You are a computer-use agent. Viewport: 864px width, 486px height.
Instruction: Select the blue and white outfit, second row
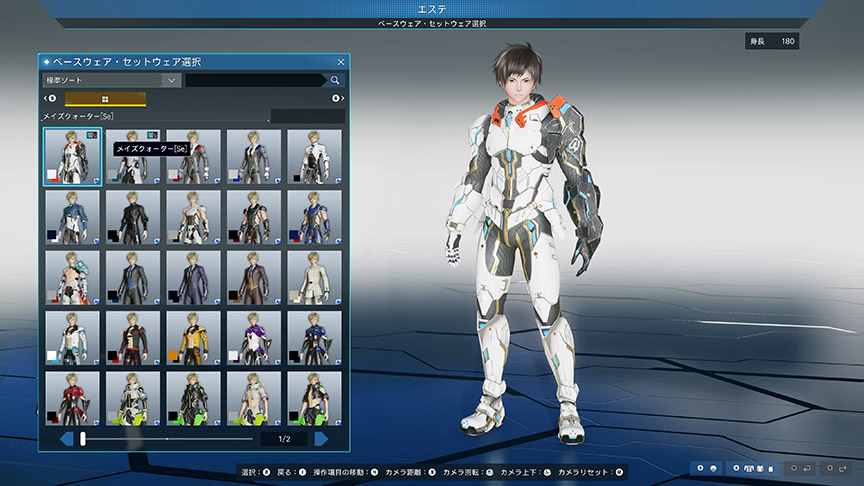point(72,218)
